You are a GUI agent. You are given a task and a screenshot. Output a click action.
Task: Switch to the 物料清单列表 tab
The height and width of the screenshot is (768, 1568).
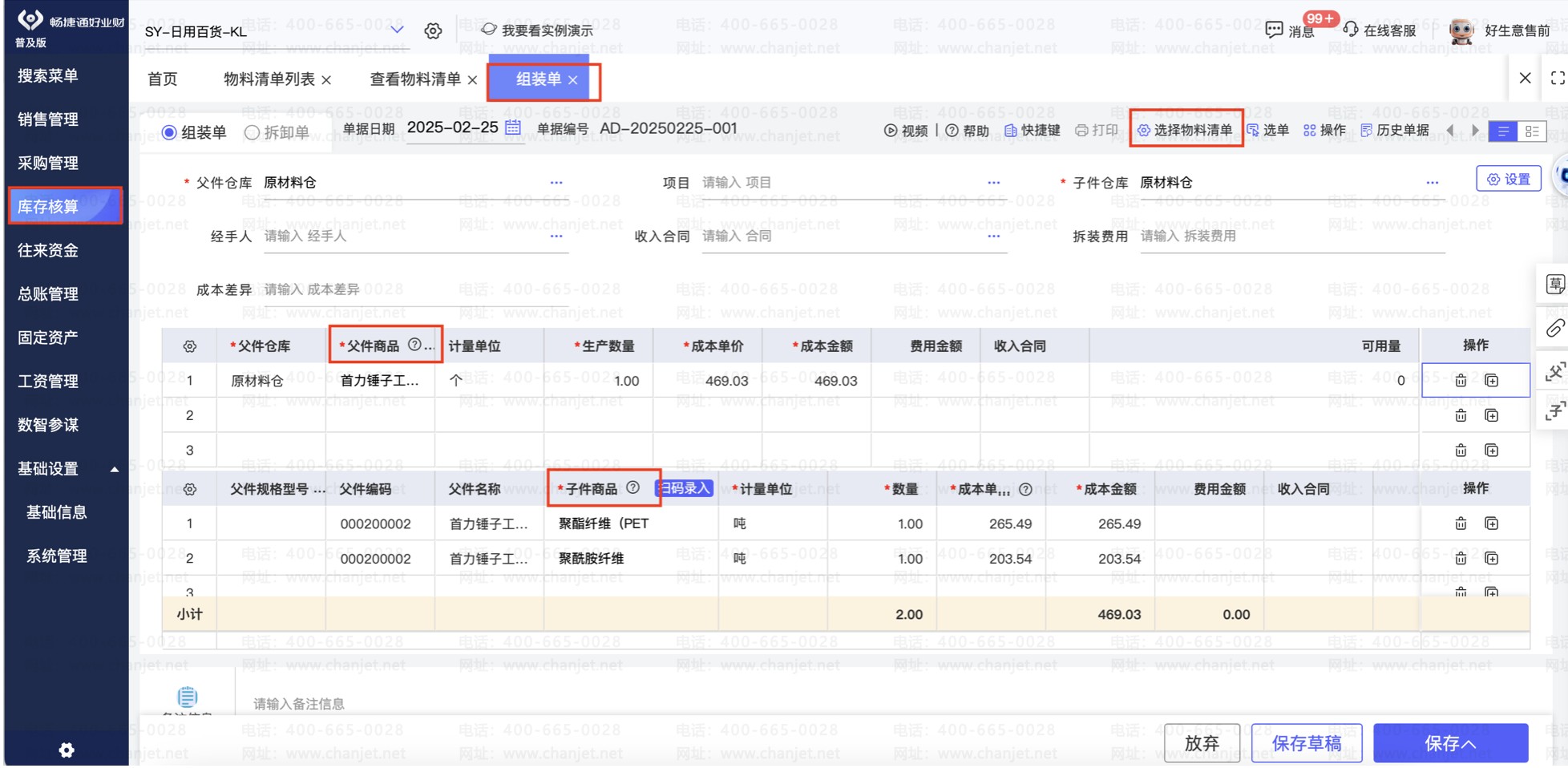269,79
